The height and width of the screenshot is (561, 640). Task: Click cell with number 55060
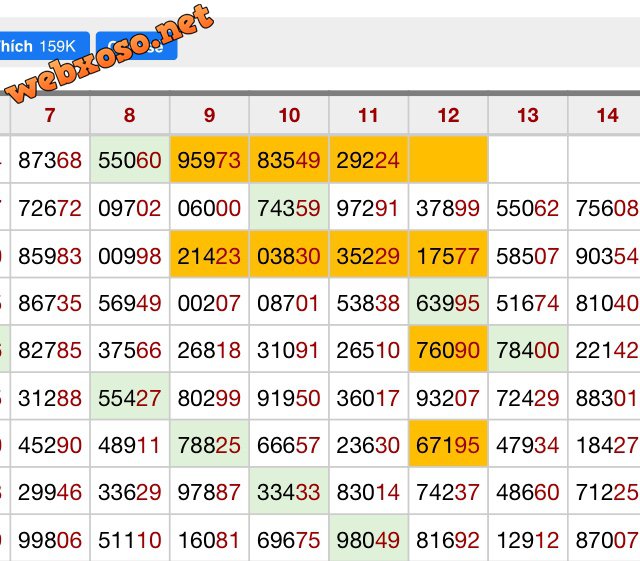tap(129, 160)
